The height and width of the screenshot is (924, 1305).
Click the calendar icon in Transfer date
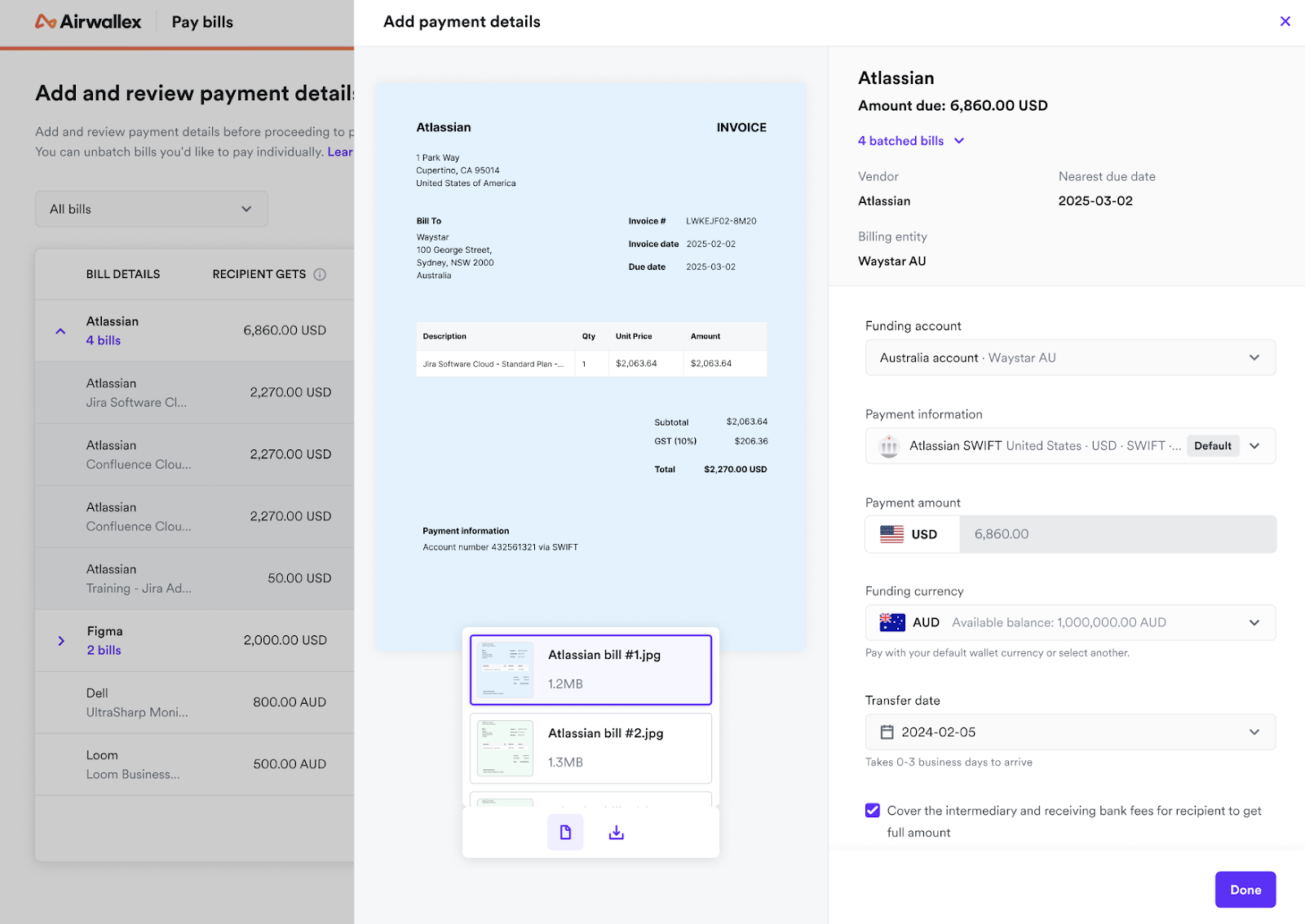887,732
